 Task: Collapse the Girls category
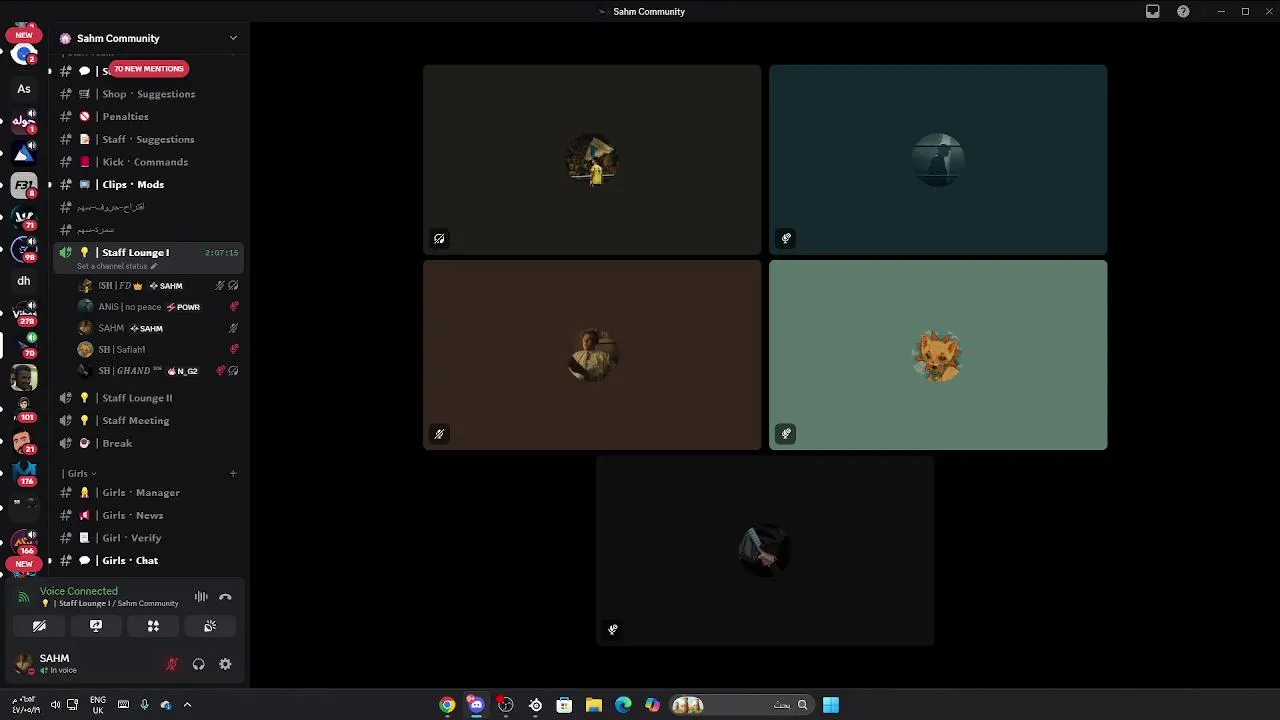coord(79,473)
